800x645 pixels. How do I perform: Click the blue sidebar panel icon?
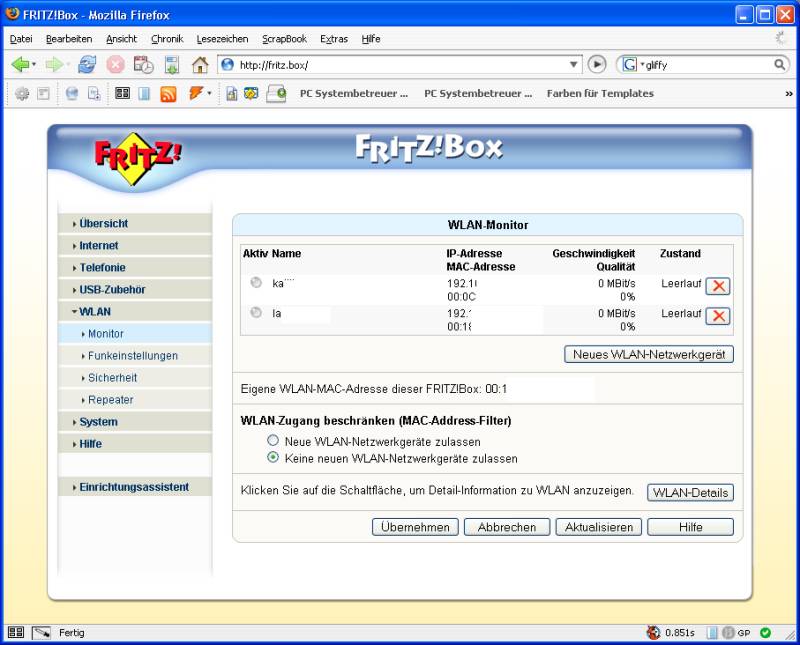144,93
